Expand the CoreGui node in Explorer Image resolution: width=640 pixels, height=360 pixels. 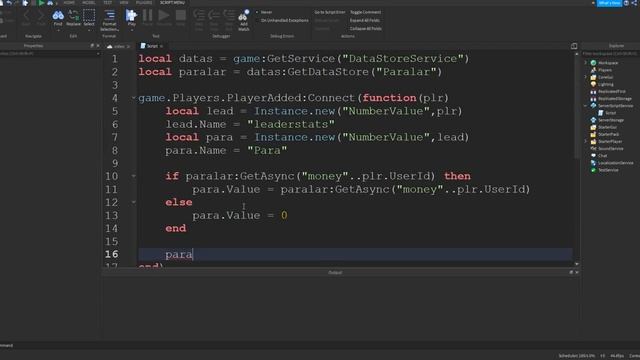pos(586,77)
